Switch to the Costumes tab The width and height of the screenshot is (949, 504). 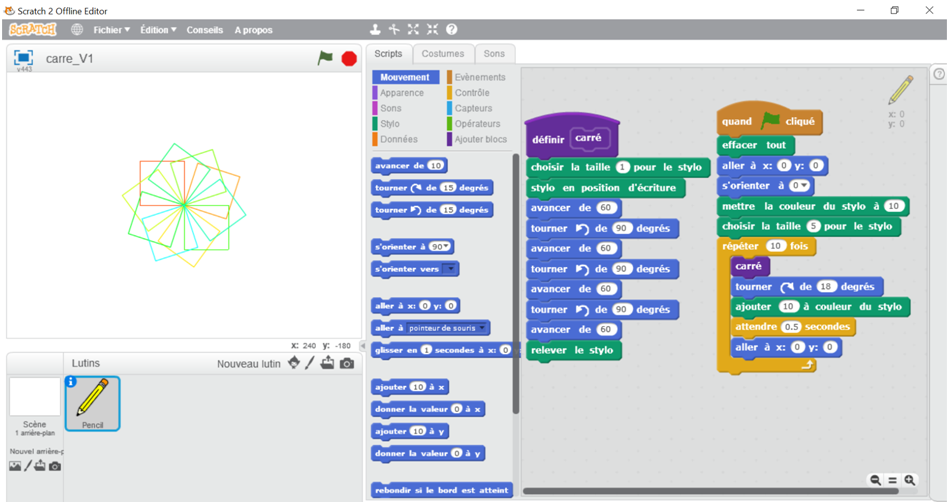pyautogui.click(x=442, y=54)
